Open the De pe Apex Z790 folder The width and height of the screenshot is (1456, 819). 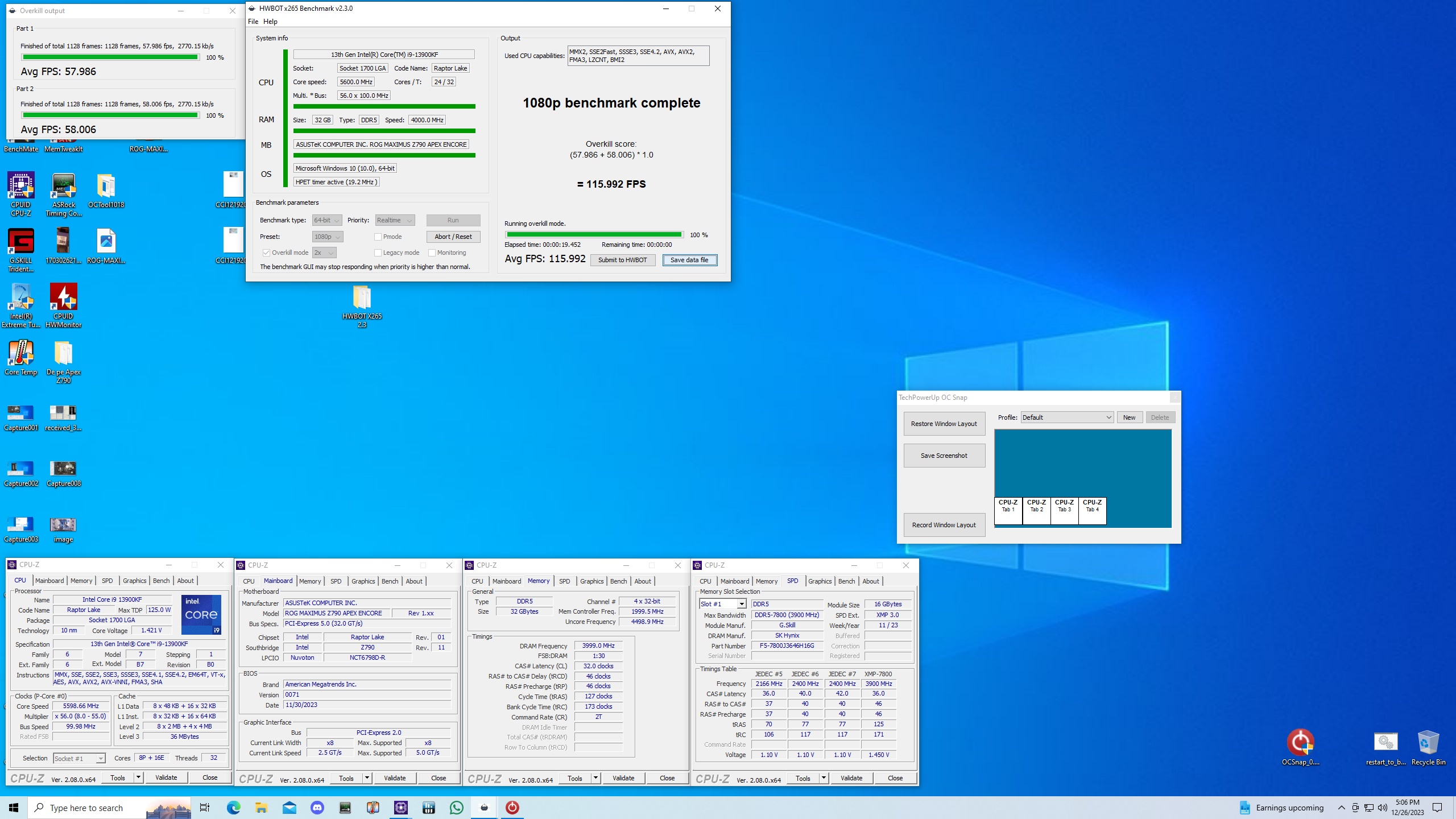(x=64, y=361)
